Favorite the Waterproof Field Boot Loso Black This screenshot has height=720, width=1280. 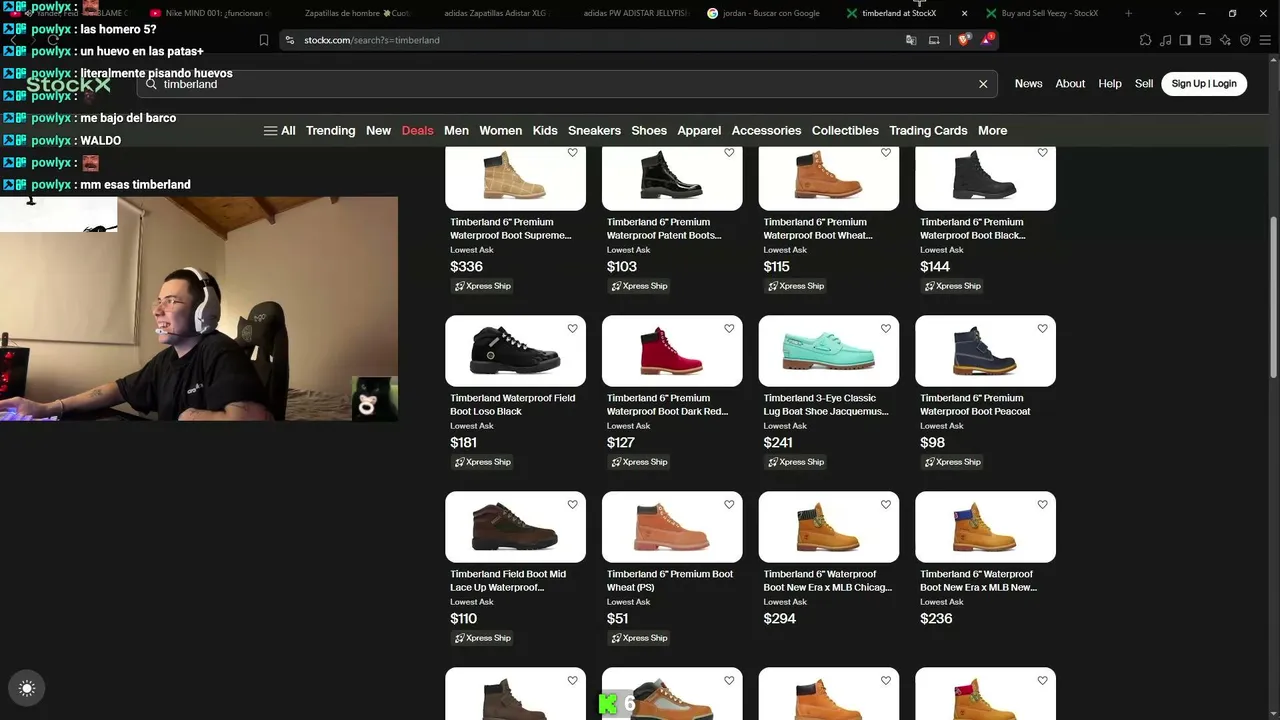point(572,328)
